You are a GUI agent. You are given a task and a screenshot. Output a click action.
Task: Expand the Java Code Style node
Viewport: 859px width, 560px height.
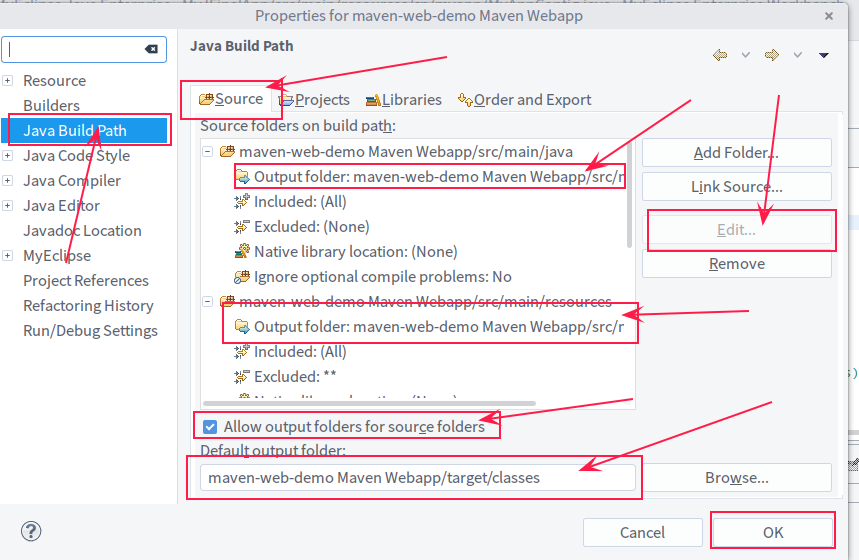click(x=8, y=156)
